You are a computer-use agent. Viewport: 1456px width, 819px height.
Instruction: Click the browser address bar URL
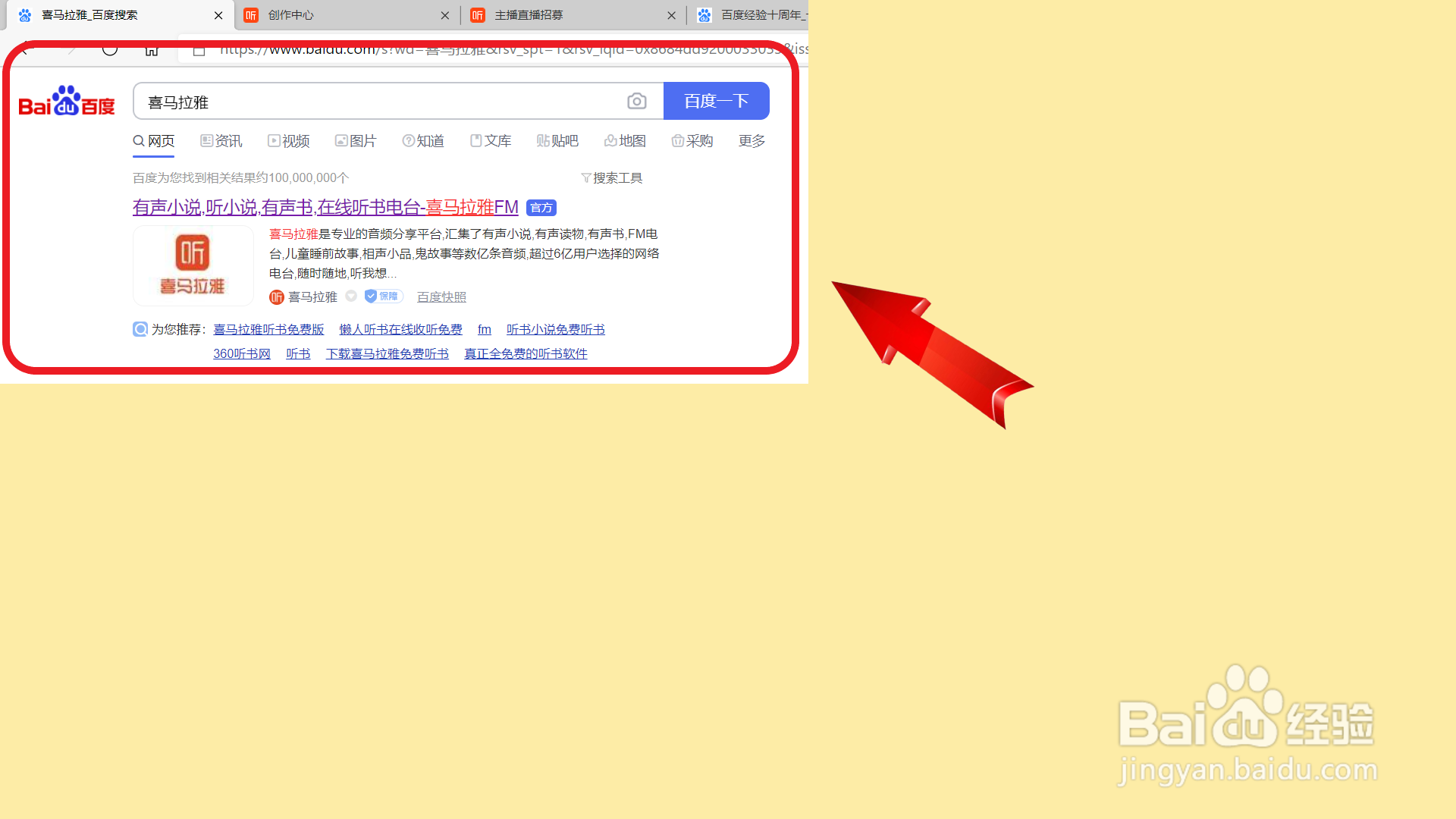click(x=513, y=50)
